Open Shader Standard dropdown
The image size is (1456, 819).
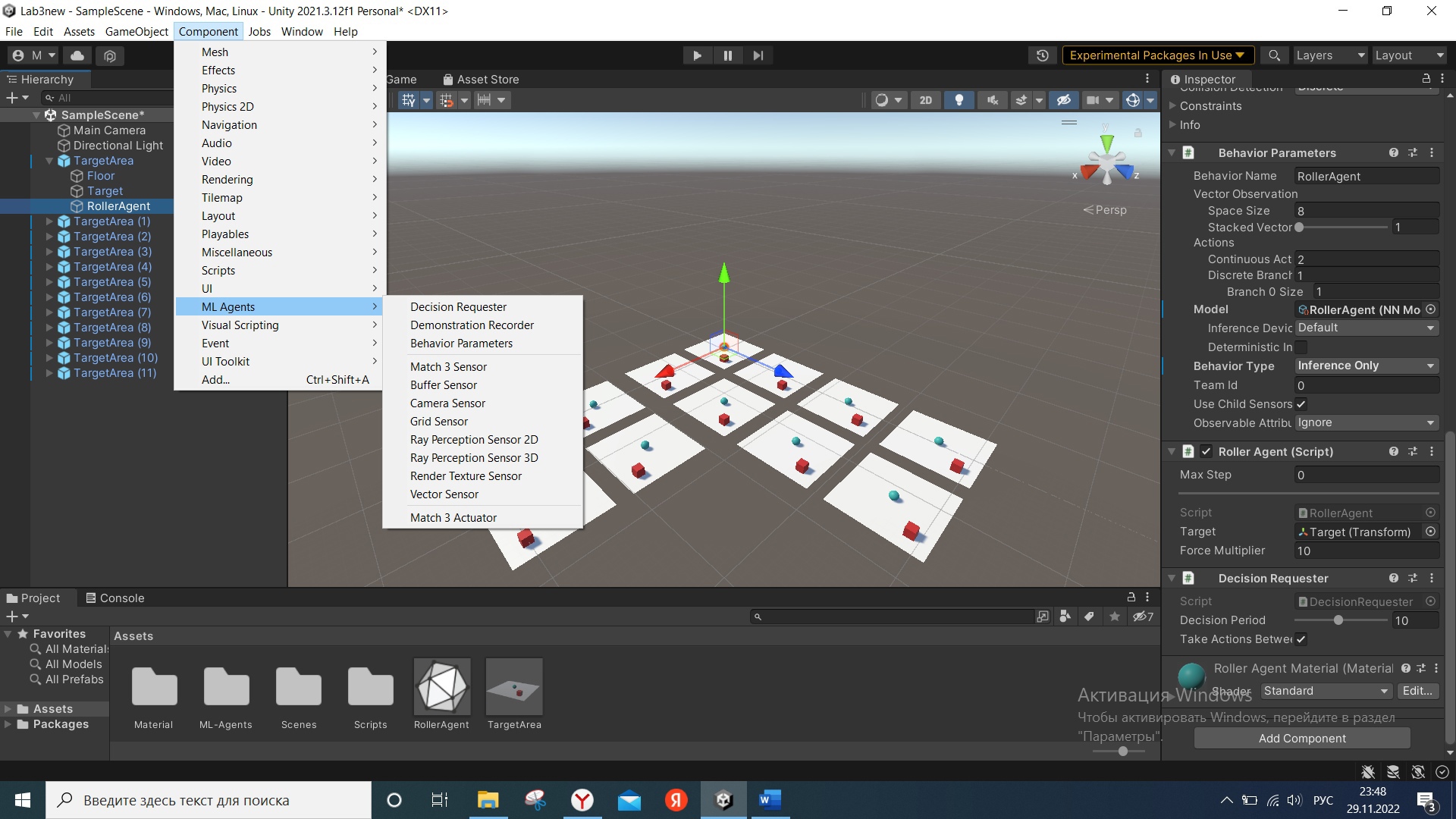tap(1326, 691)
